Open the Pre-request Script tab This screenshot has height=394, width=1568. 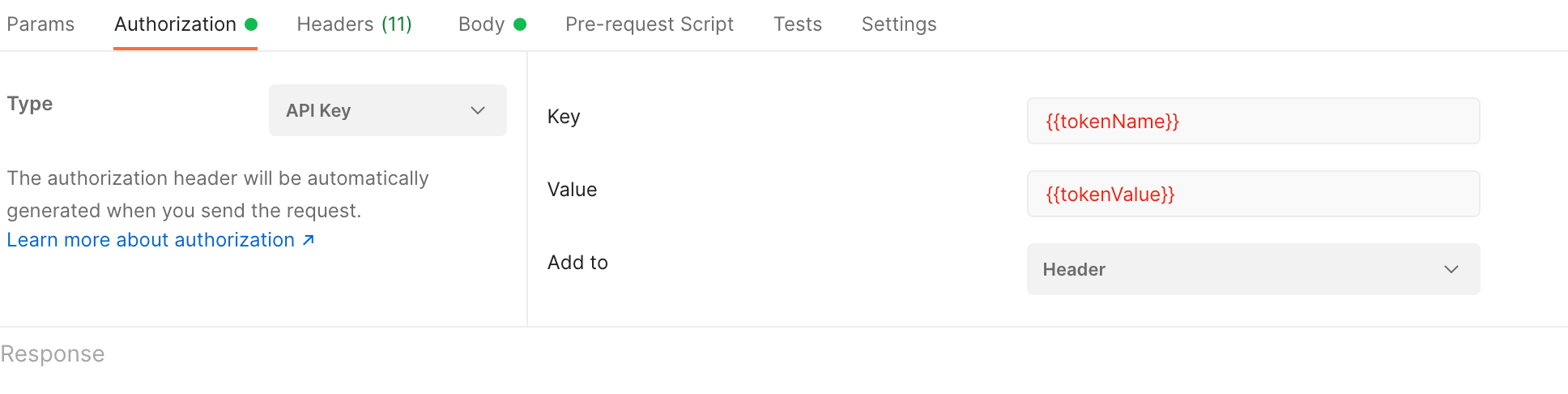649,24
